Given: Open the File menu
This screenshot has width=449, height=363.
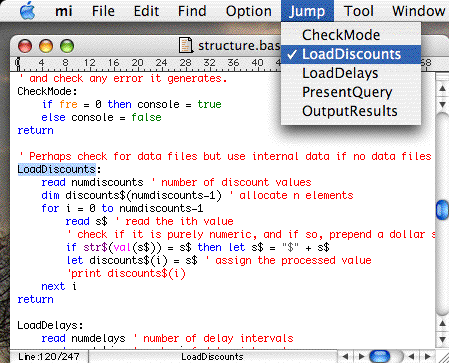Looking at the screenshot, I should point(103,11).
